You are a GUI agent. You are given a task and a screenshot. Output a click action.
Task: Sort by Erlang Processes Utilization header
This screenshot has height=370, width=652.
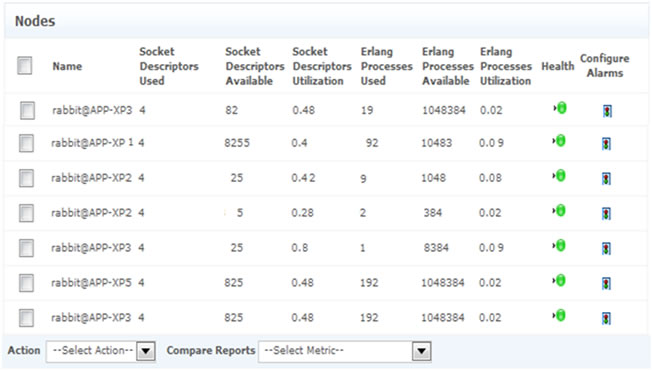pyautogui.click(x=506, y=66)
